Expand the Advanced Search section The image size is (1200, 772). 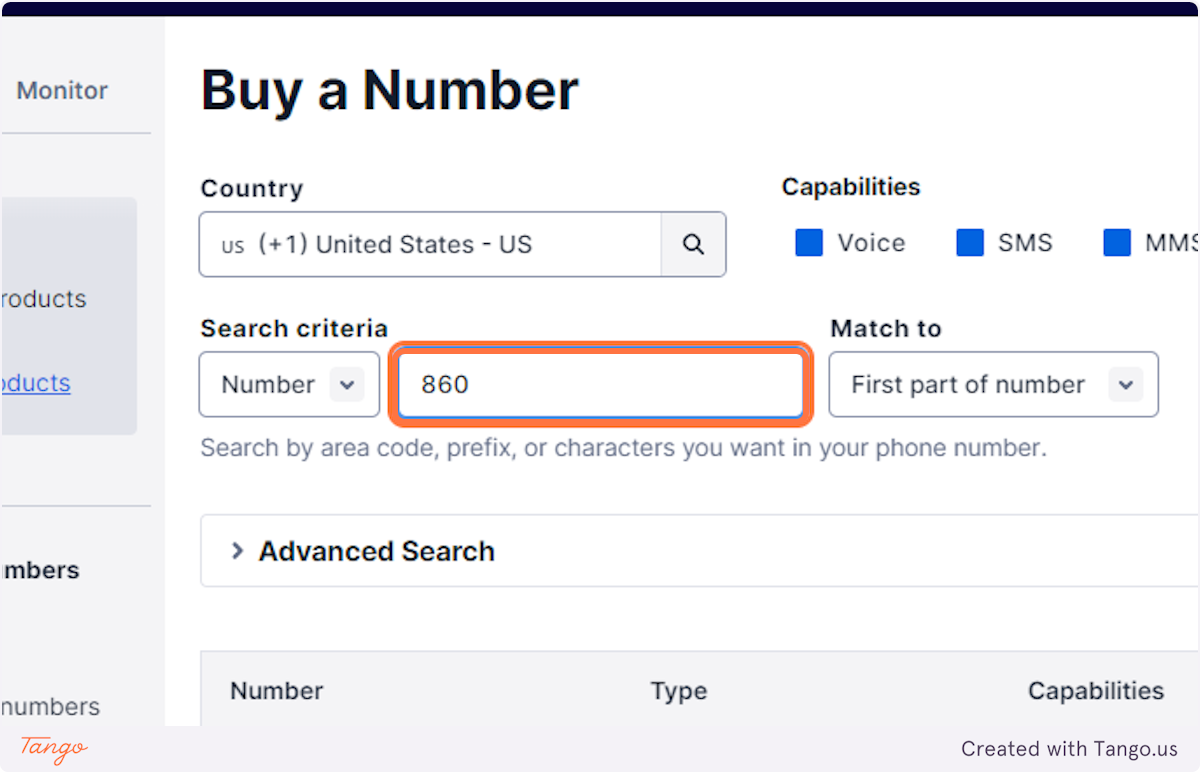pos(376,551)
